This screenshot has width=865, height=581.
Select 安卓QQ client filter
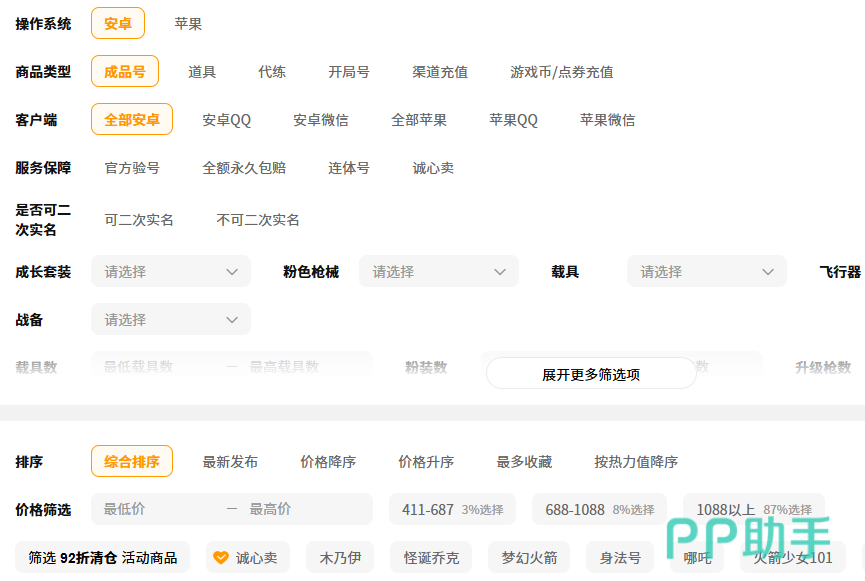click(227, 120)
